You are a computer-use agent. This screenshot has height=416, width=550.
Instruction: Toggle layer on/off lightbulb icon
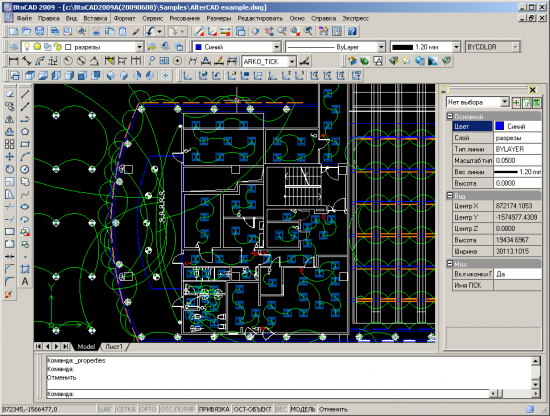tap(27, 47)
